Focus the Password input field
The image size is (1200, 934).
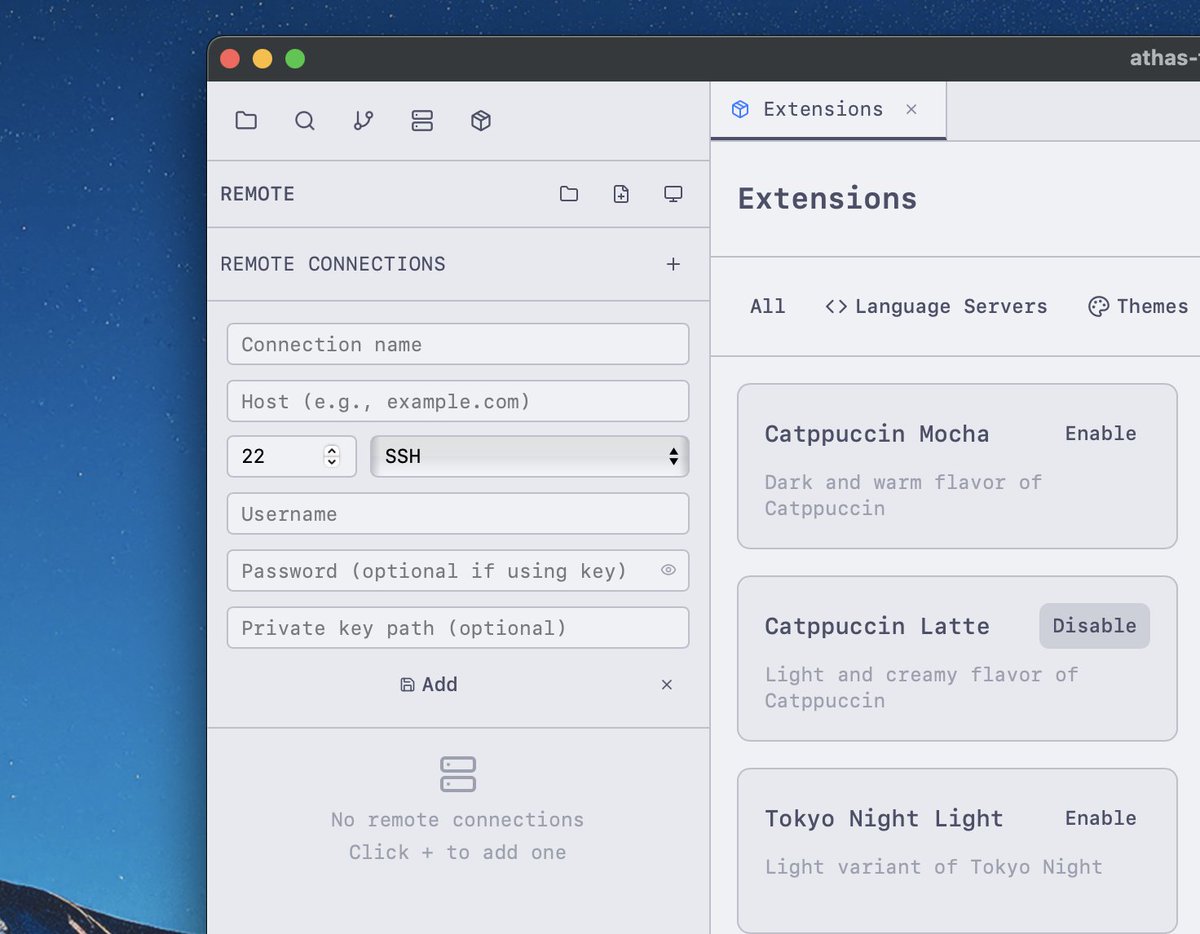(x=458, y=571)
